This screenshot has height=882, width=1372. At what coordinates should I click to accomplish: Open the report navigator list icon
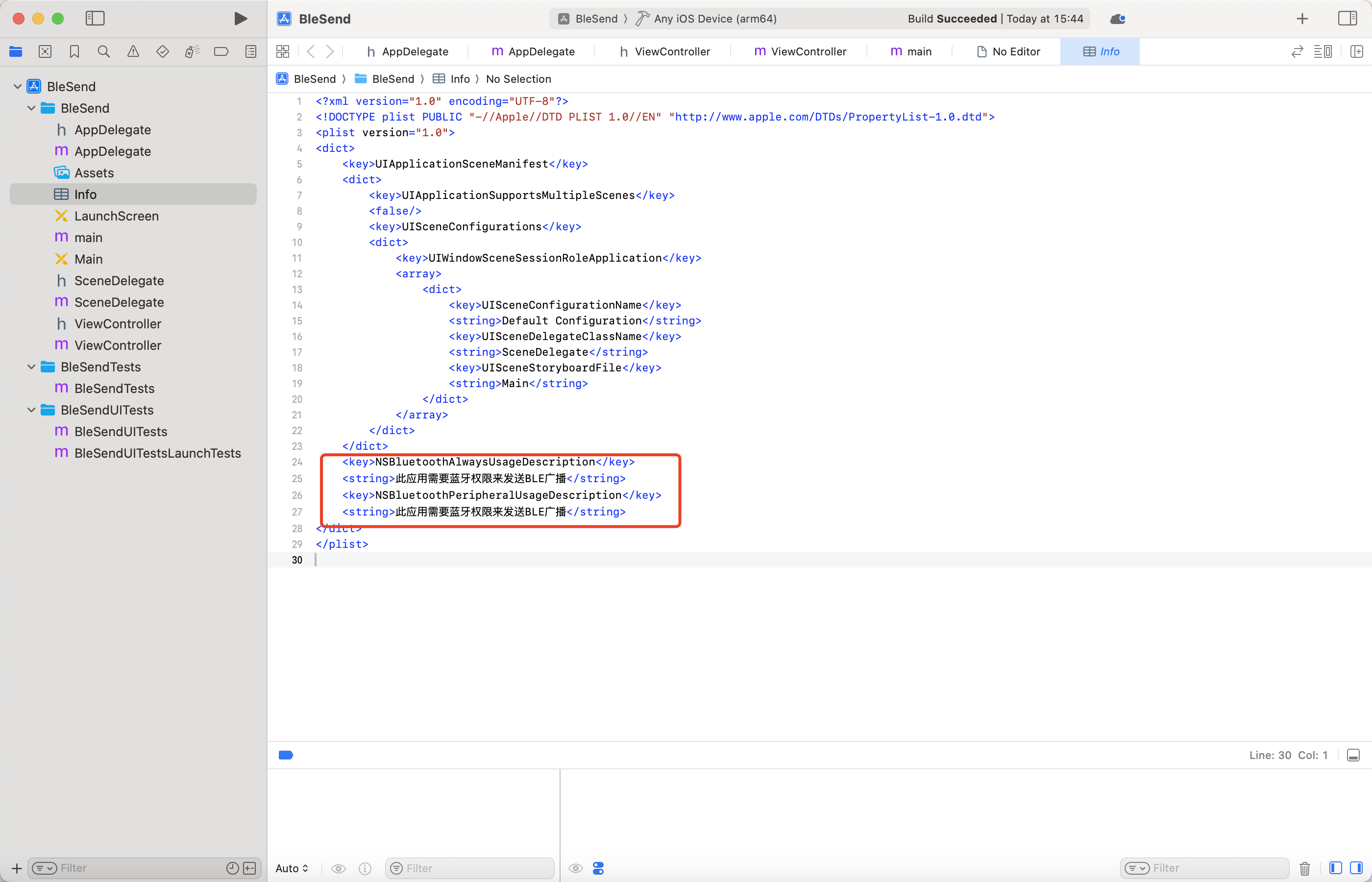tap(250, 51)
